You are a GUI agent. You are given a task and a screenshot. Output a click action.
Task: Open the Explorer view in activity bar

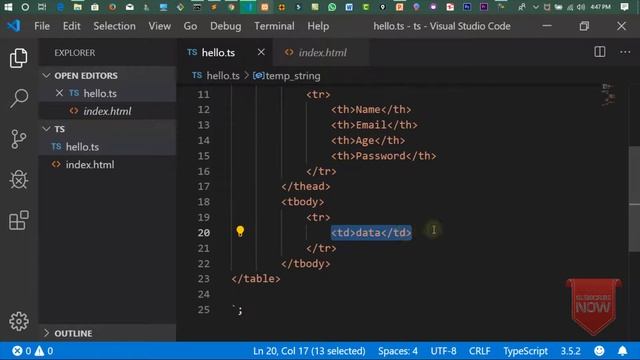(19, 58)
